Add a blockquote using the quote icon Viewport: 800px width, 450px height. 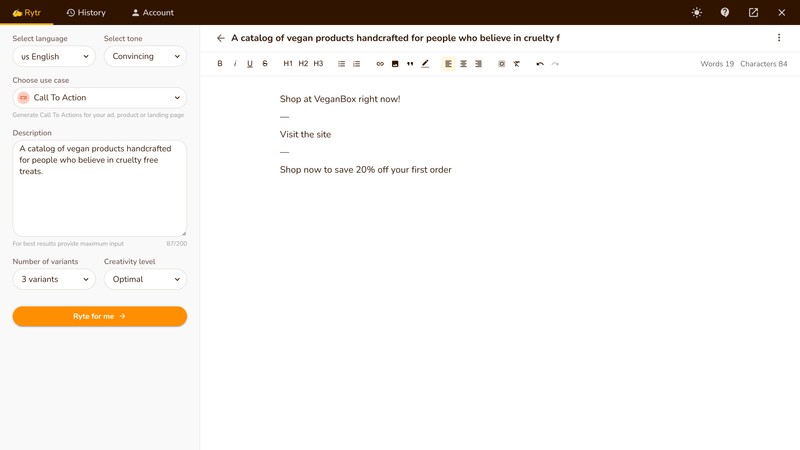[x=410, y=64]
